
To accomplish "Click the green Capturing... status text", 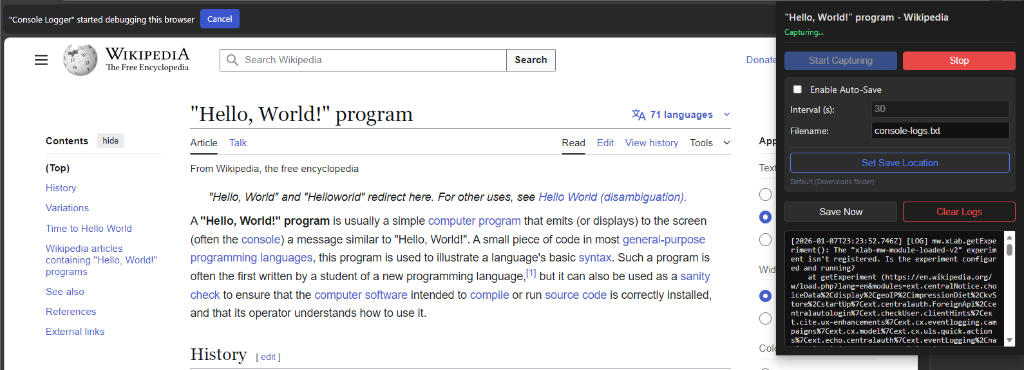I will click(x=804, y=32).
